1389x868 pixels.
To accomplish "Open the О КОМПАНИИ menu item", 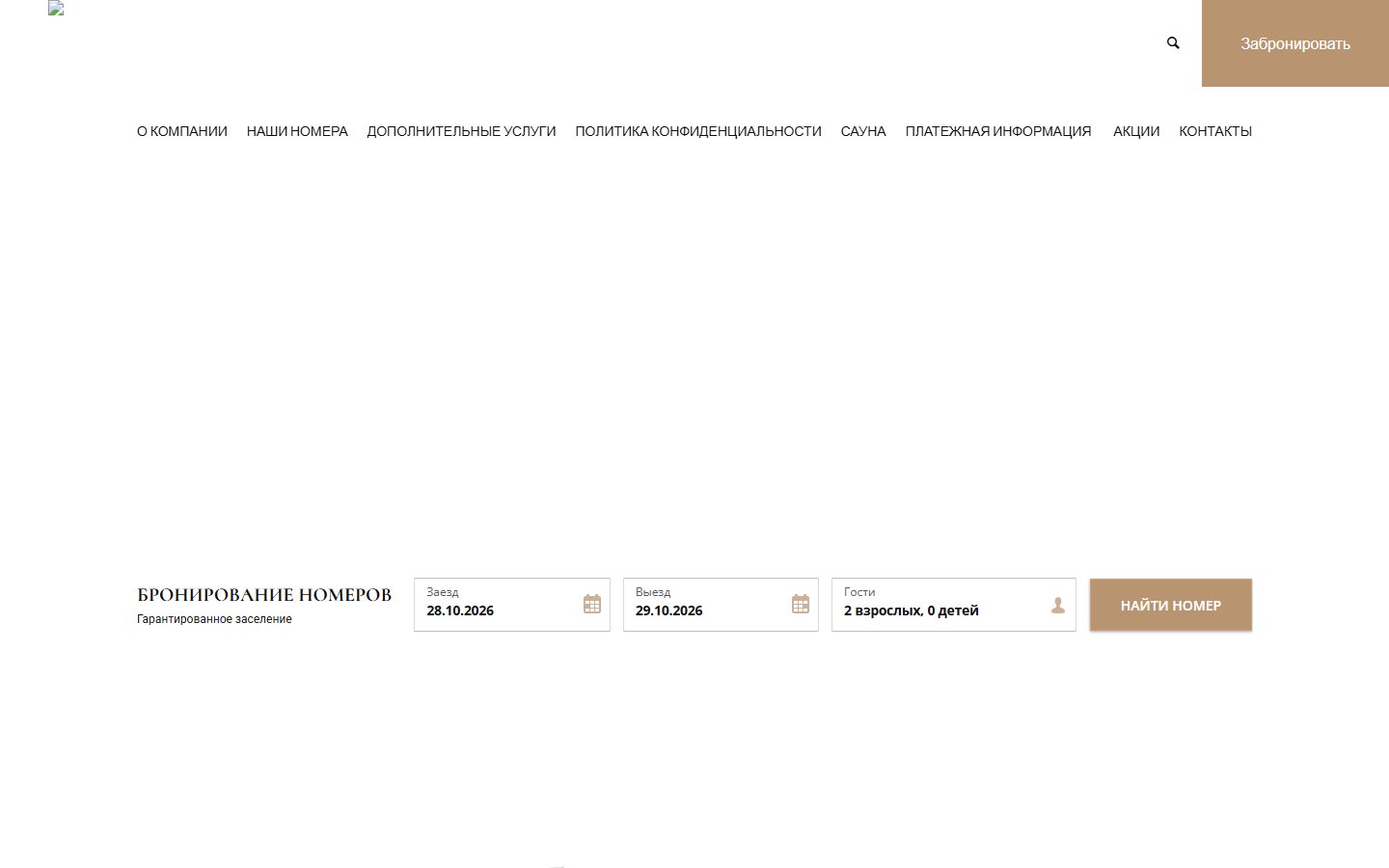I will [x=182, y=131].
